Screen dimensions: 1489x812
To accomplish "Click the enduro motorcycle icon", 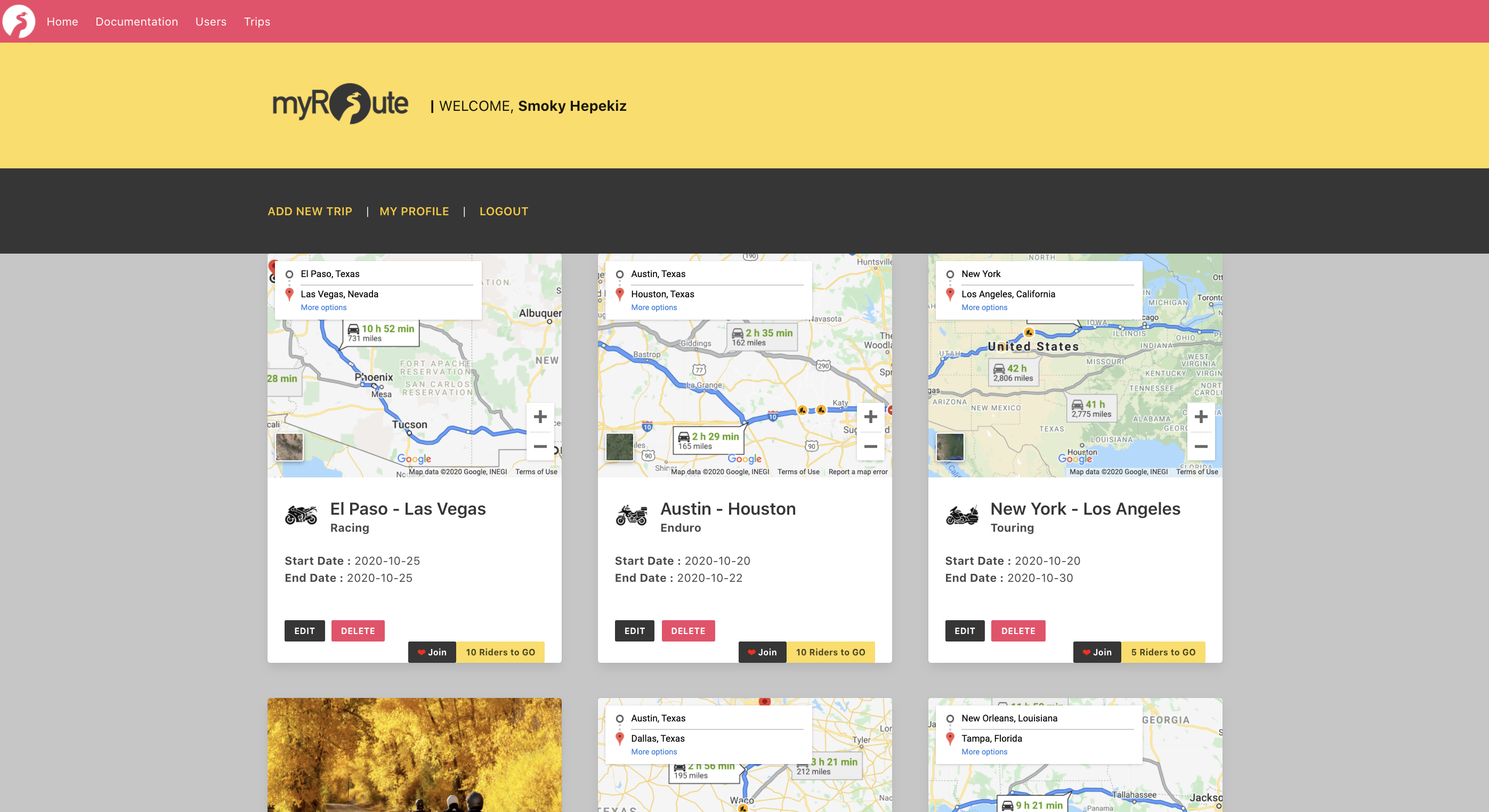I will pos(631,514).
